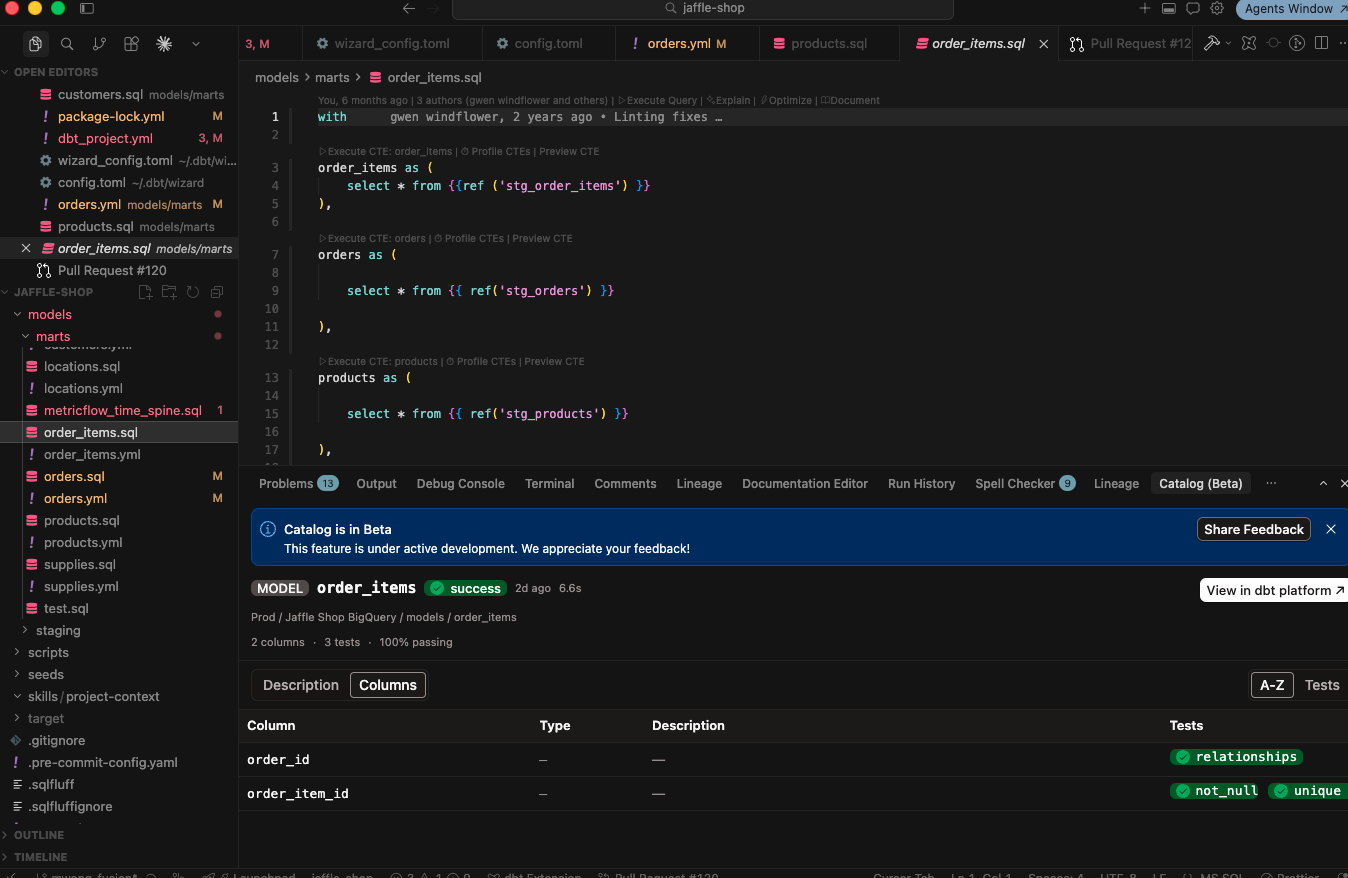Maximize panel with the up chevron

pos(1323,483)
